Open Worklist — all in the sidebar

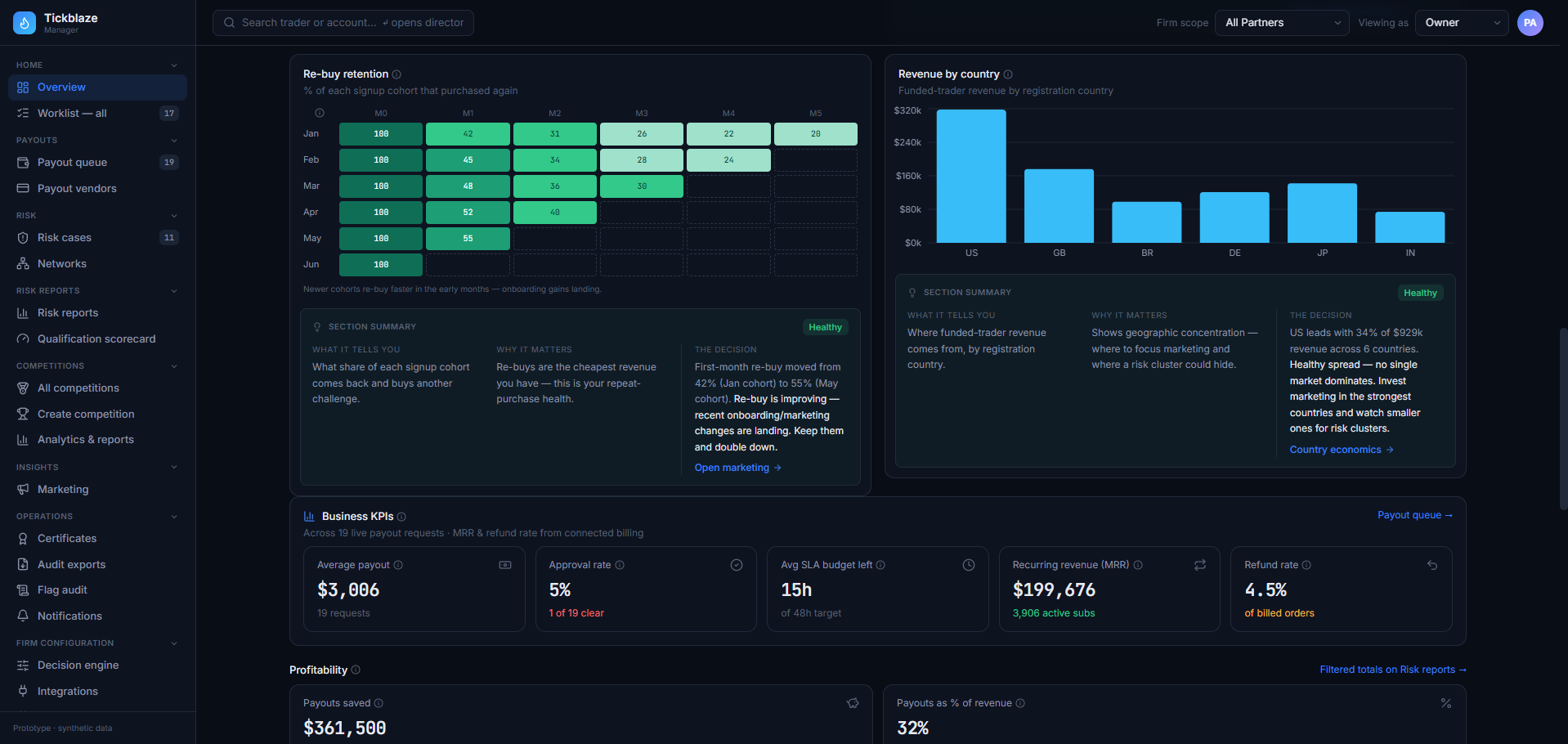pyautogui.click(x=97, y=114)
